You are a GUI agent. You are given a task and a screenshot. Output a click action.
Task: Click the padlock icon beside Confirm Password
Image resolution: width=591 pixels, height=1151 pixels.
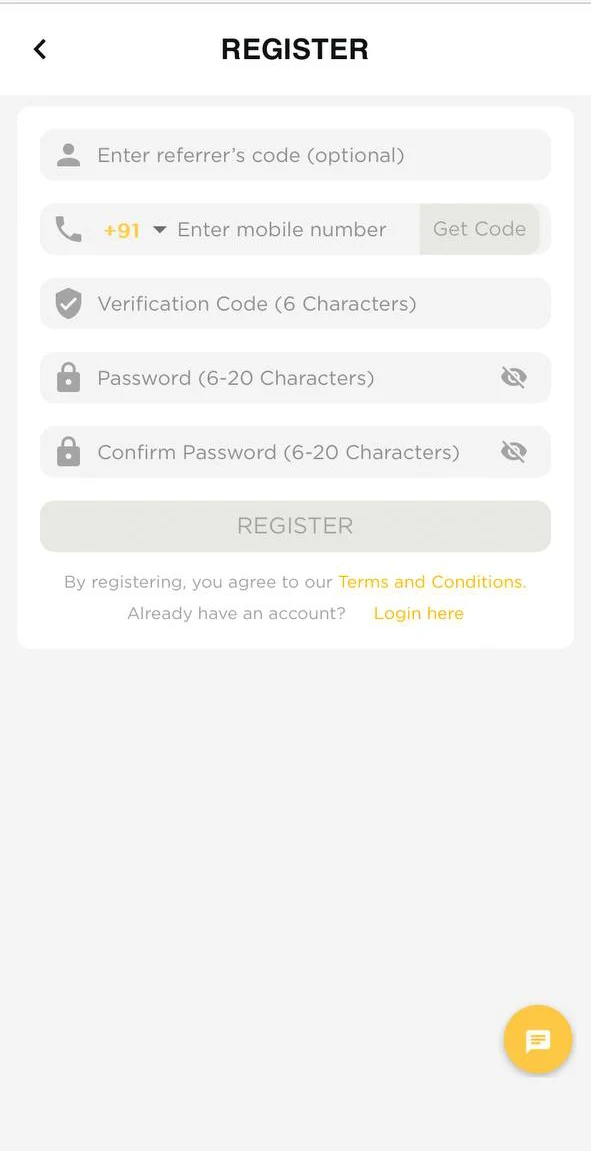pyautogui.click(x=68, y=451)
